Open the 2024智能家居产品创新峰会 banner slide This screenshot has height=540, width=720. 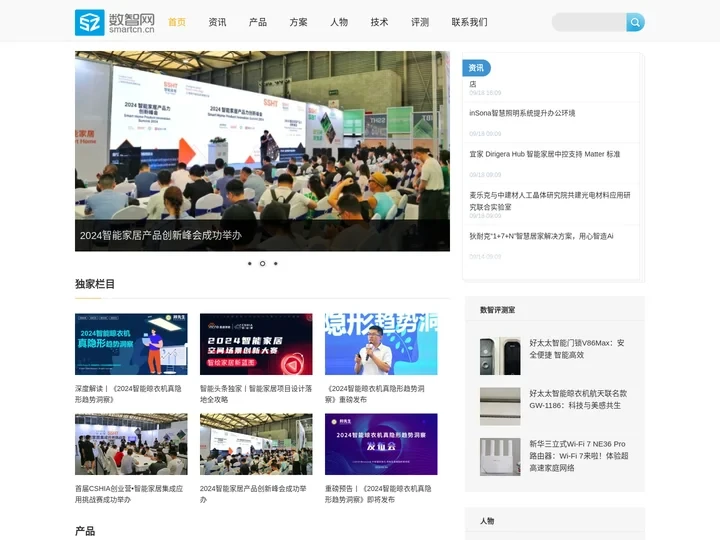262,151
